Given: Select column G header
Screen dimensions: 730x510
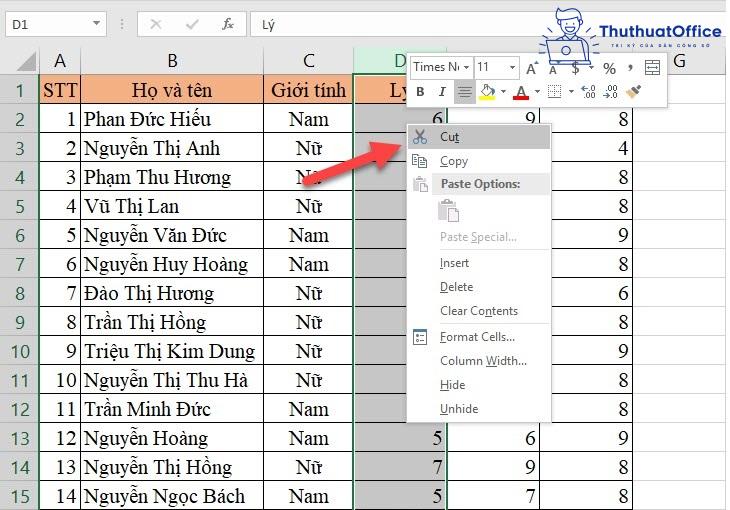Looking at the screenshot, I should tap(680, 61).
